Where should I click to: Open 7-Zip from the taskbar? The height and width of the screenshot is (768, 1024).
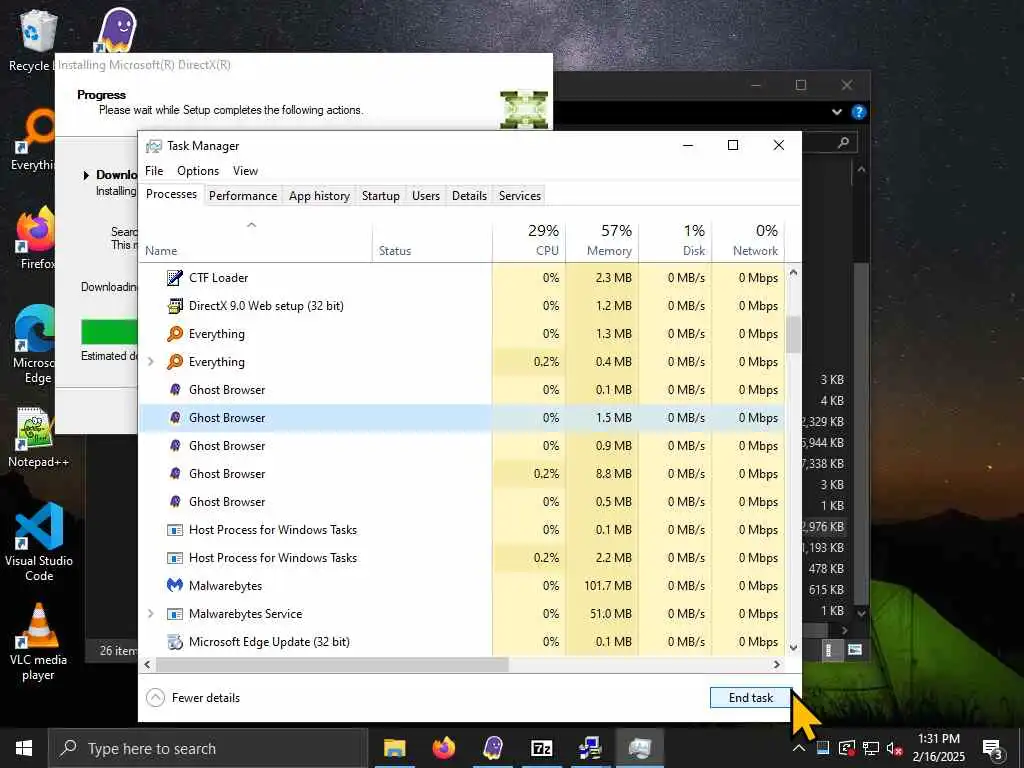point(541,748)
